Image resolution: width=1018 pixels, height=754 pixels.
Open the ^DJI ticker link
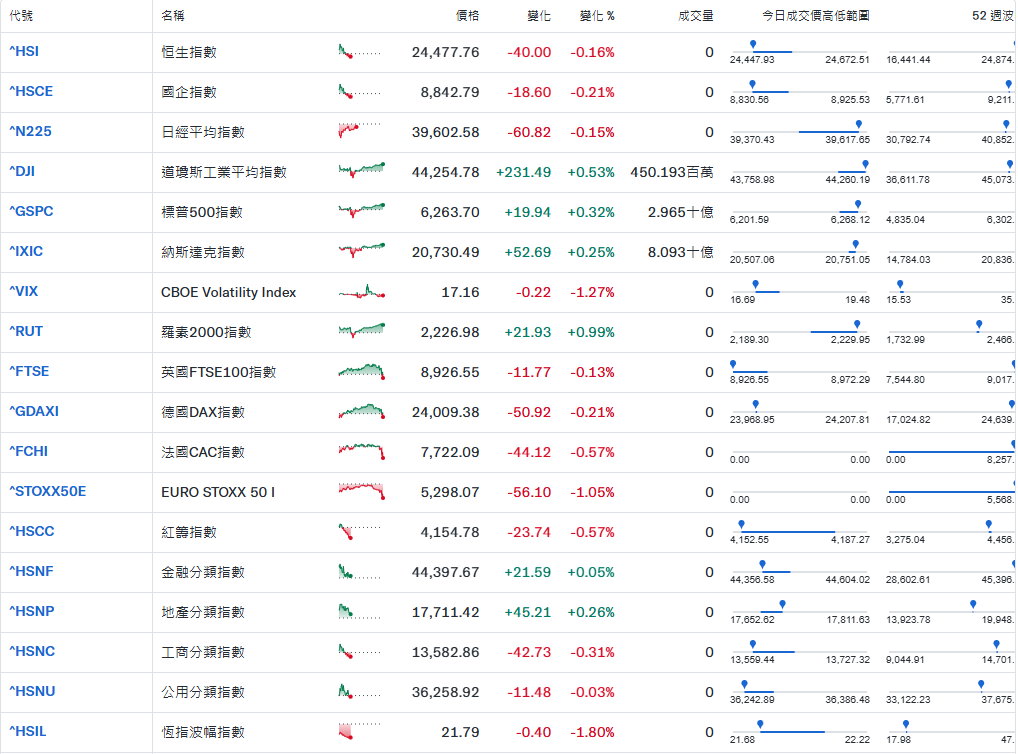click(x=22, y=171)
